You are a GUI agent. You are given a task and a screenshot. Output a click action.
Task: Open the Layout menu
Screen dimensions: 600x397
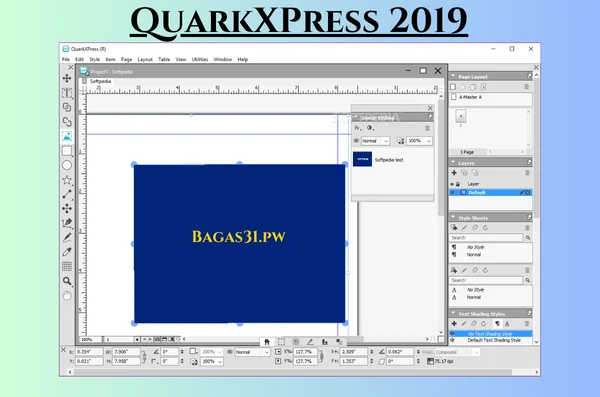145,59
